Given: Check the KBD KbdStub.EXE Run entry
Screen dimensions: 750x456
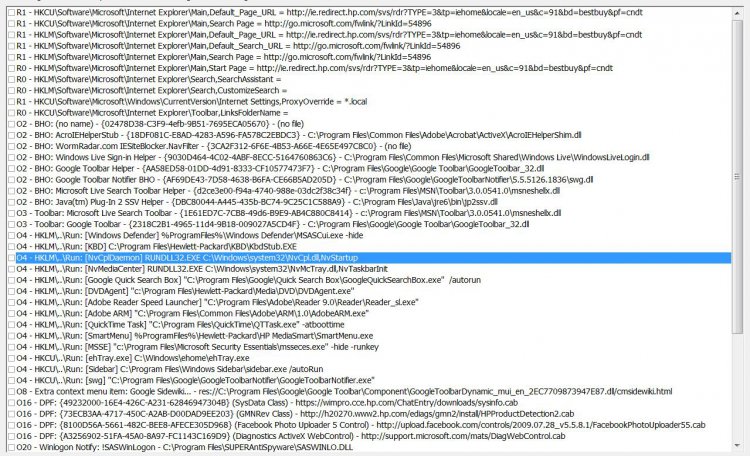Looking at the screenshot, I should click(11, 247).
